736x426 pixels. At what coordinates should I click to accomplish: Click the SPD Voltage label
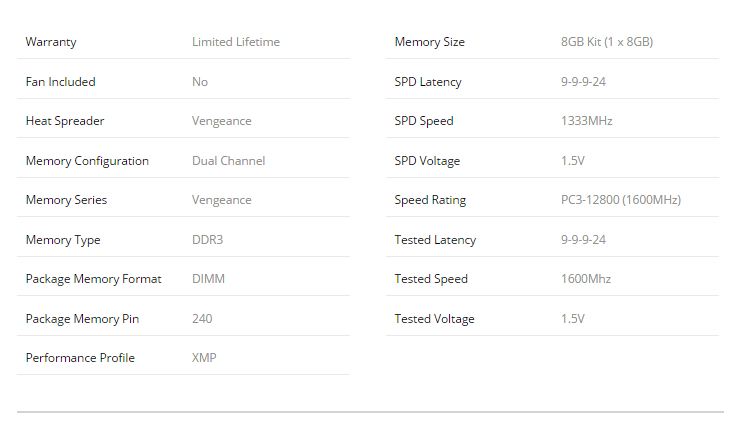click(427, 161)
